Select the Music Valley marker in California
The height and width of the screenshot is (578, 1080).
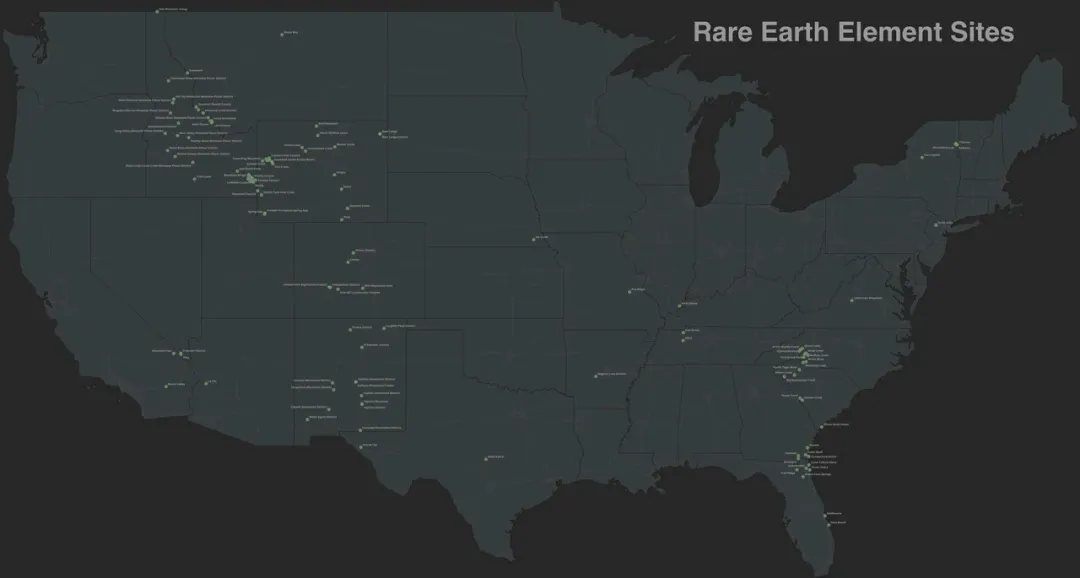tap(166, 386)
